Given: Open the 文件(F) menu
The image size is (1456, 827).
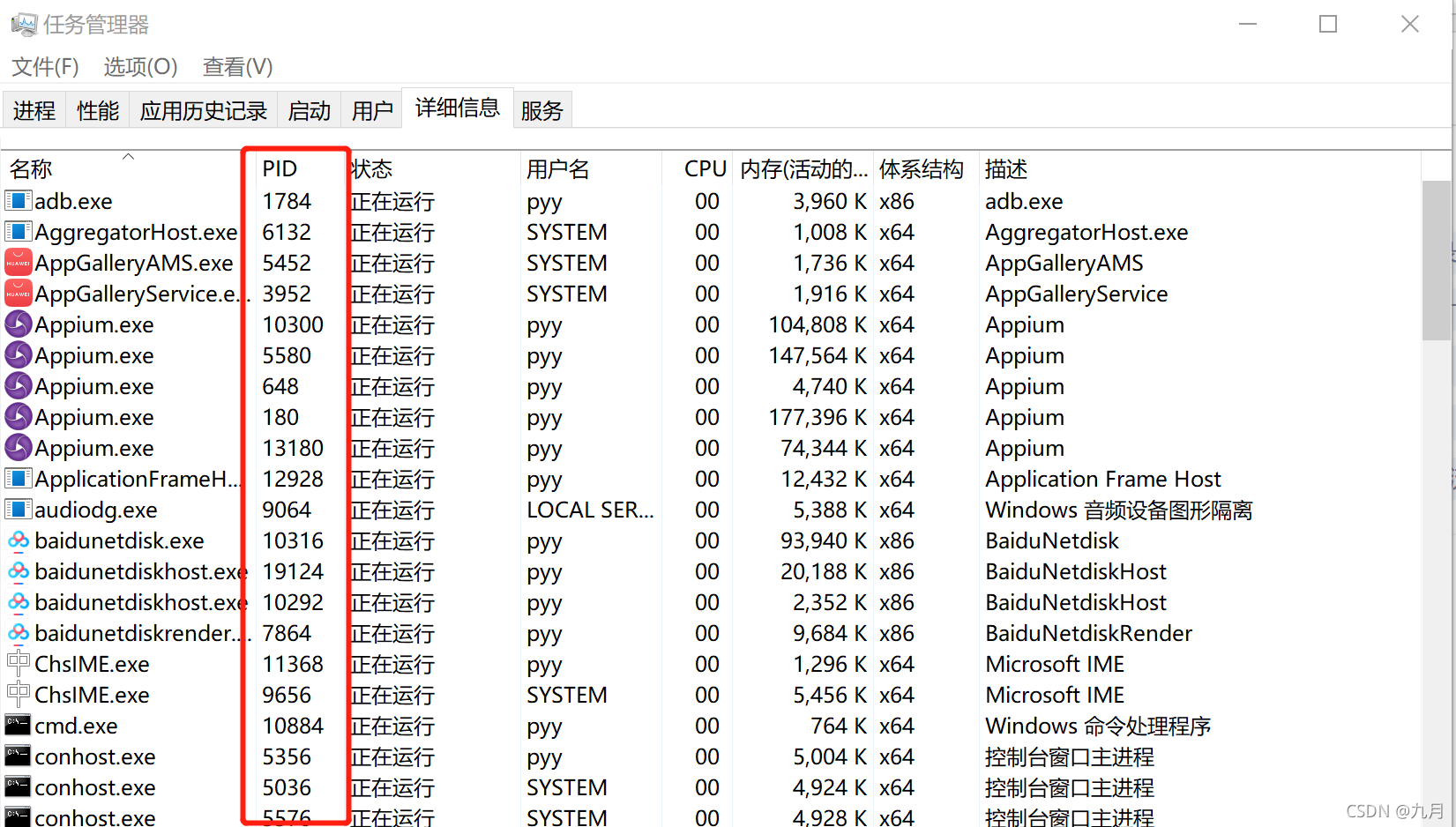Looking at the screenshot, I should pos(45,67).
